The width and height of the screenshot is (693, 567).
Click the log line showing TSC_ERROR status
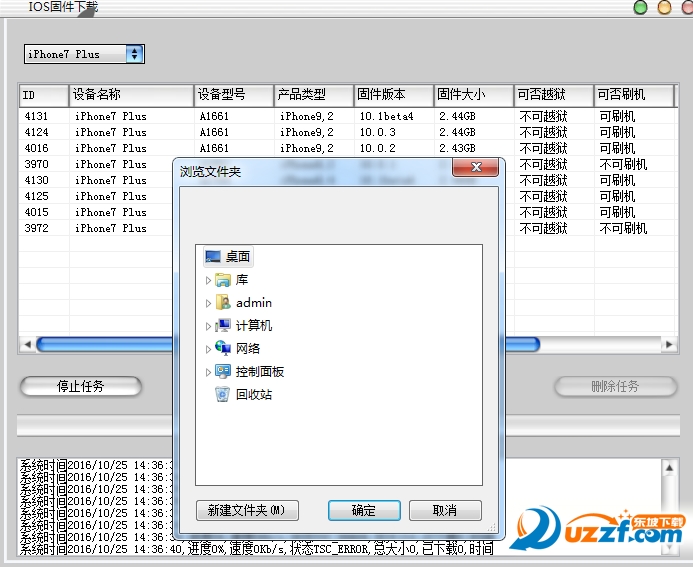pos(256,549)
